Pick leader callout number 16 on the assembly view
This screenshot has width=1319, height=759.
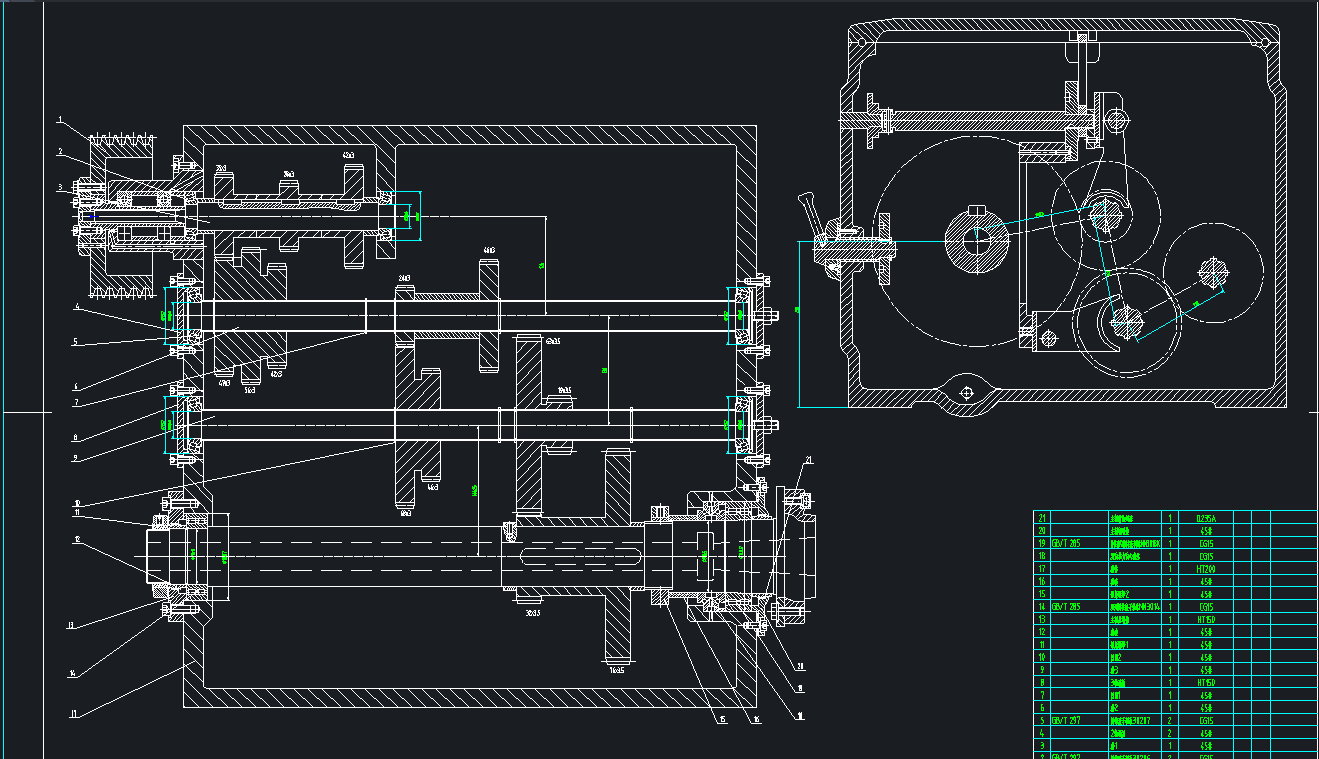[x=756, y=718]
